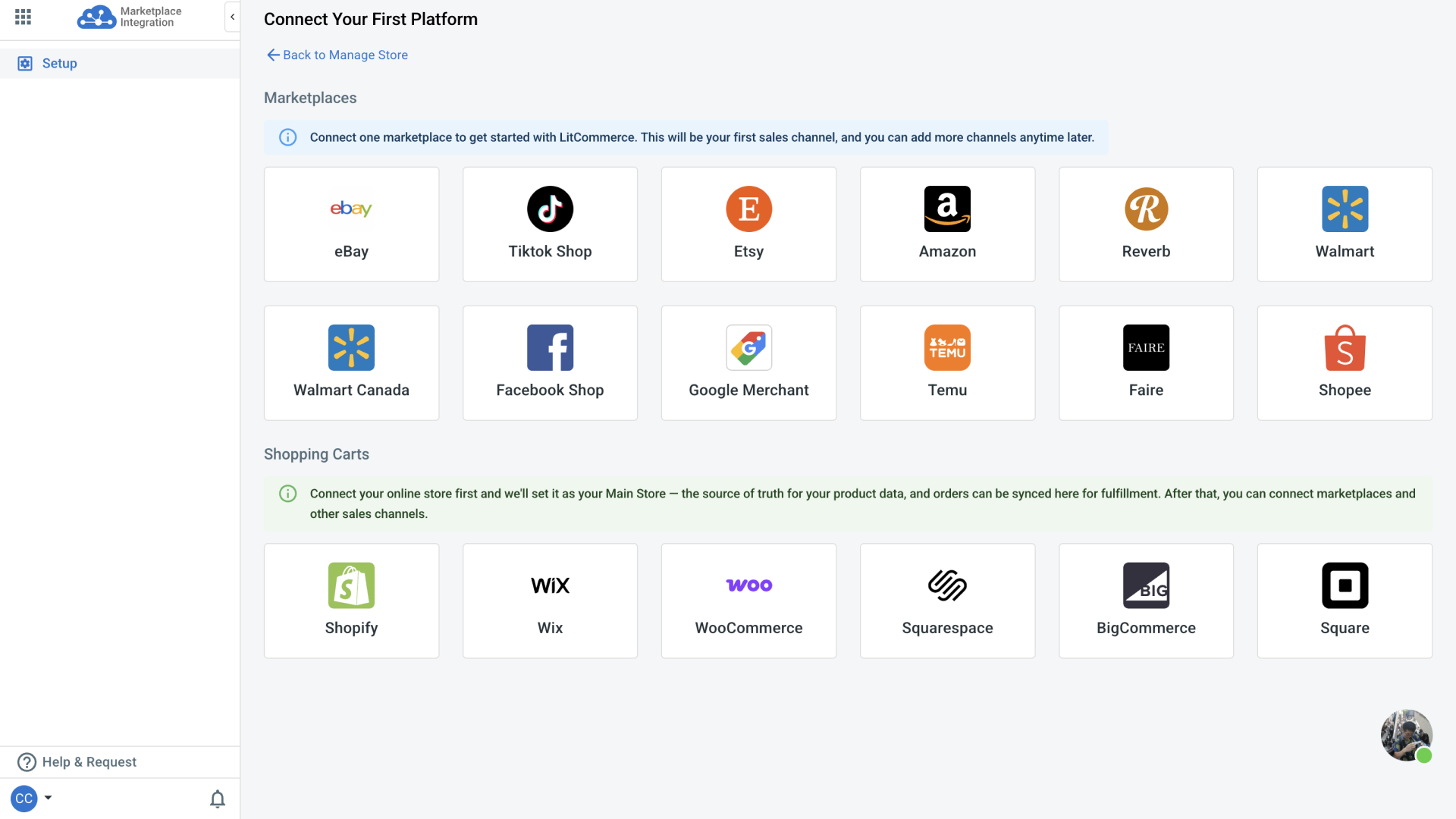Choose the Wix logo
This screenshot has width=1456, height=819.
pyautogui.click(x=550, y=585)
